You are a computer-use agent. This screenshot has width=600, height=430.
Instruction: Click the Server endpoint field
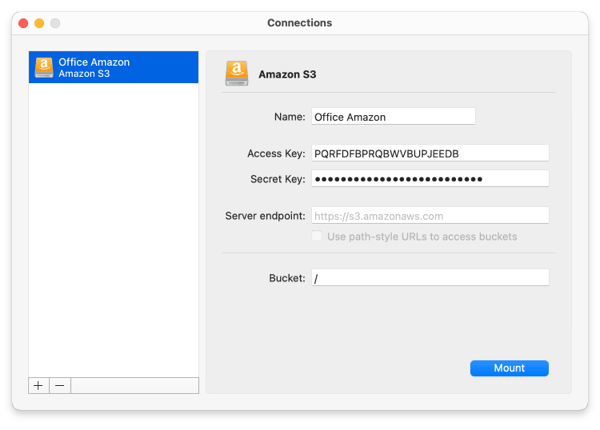(430, 215)
